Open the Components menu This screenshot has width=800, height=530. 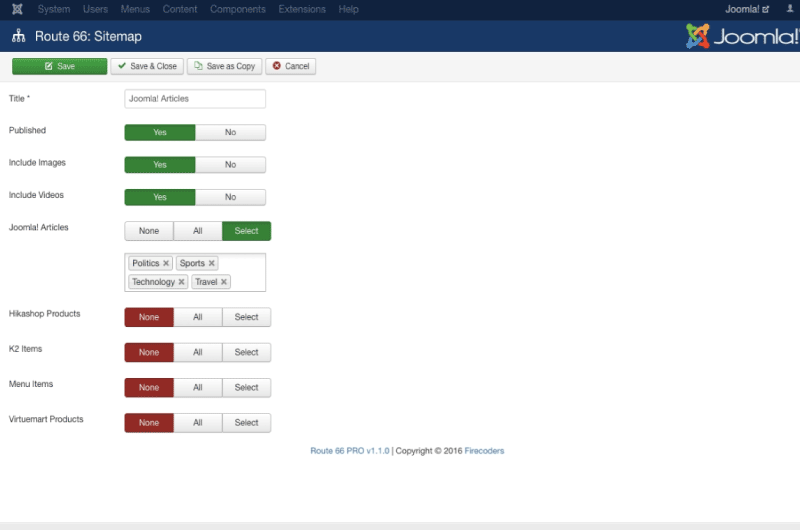pos(238,9)
